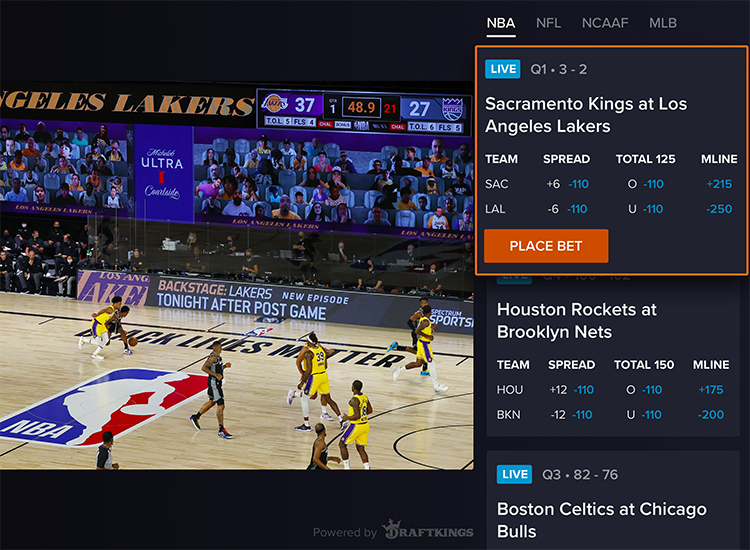Click the LIVE badge on Celtics-Bulls card
The image size is (750, 550).
tap(514, 474)
